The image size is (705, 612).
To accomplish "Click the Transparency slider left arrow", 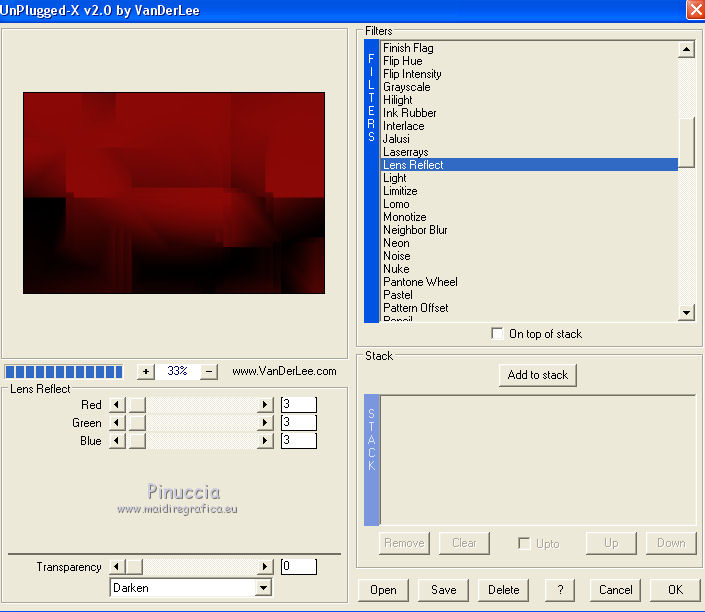I will click(x=117, y=567).
